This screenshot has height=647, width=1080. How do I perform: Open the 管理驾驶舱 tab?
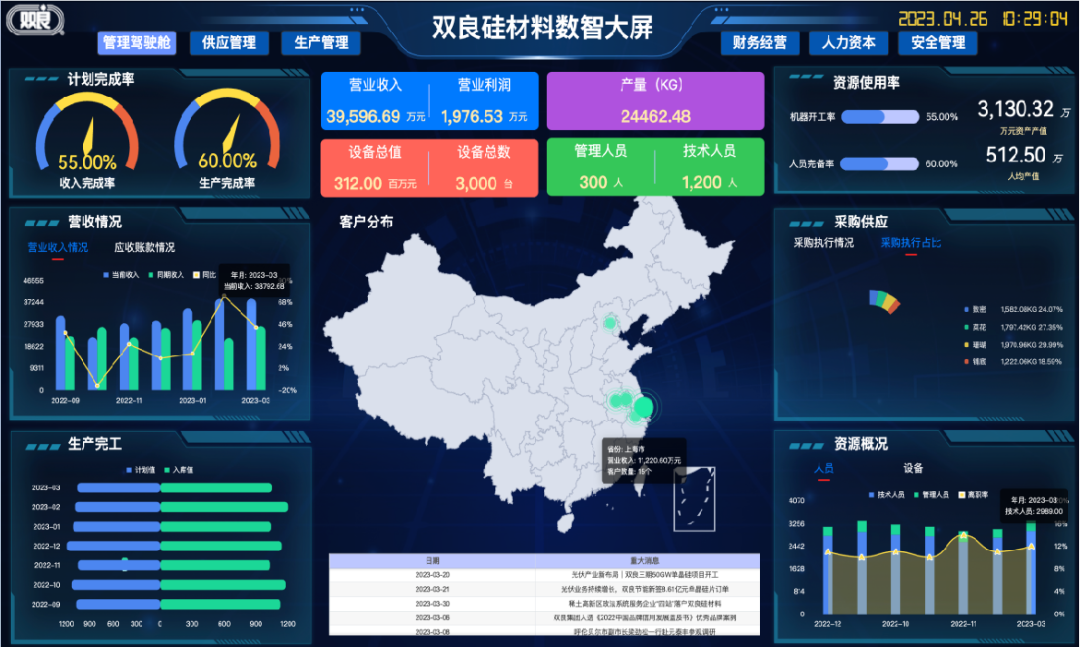pyautogui.click(x=136, y=43)
